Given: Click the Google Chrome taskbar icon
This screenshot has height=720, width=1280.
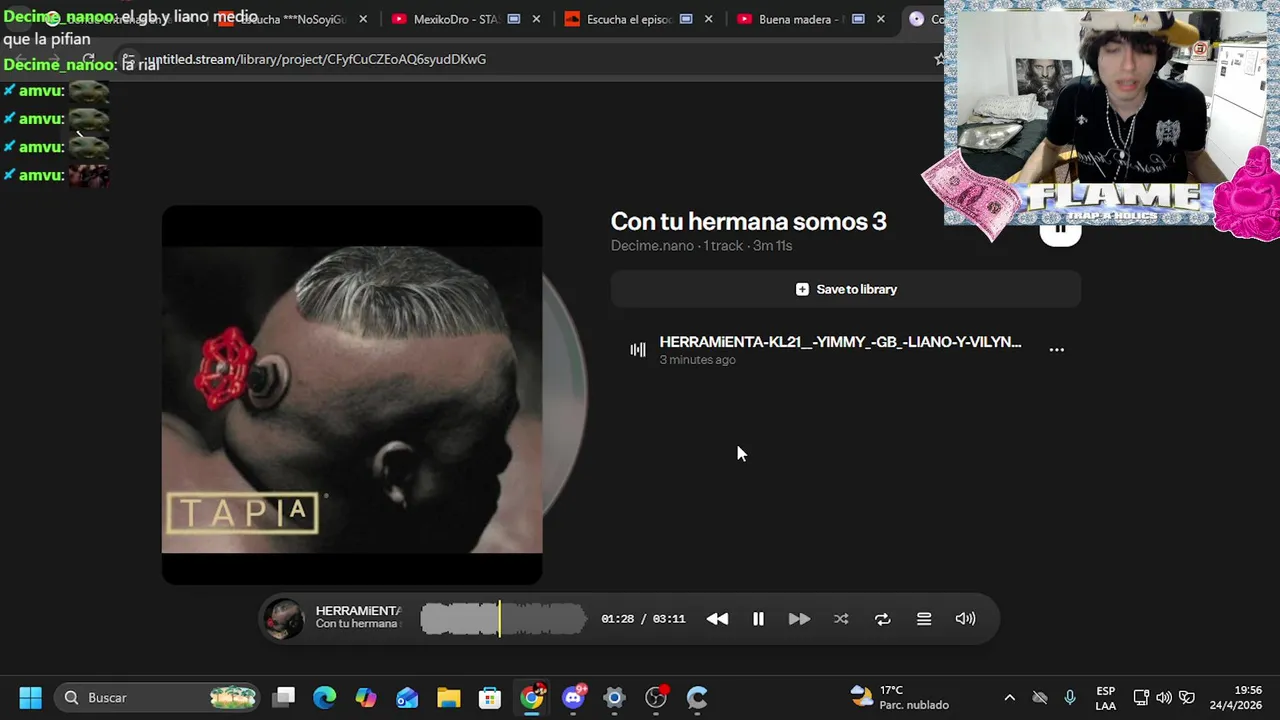Looking at the screenshot, I should pos(532,697).
